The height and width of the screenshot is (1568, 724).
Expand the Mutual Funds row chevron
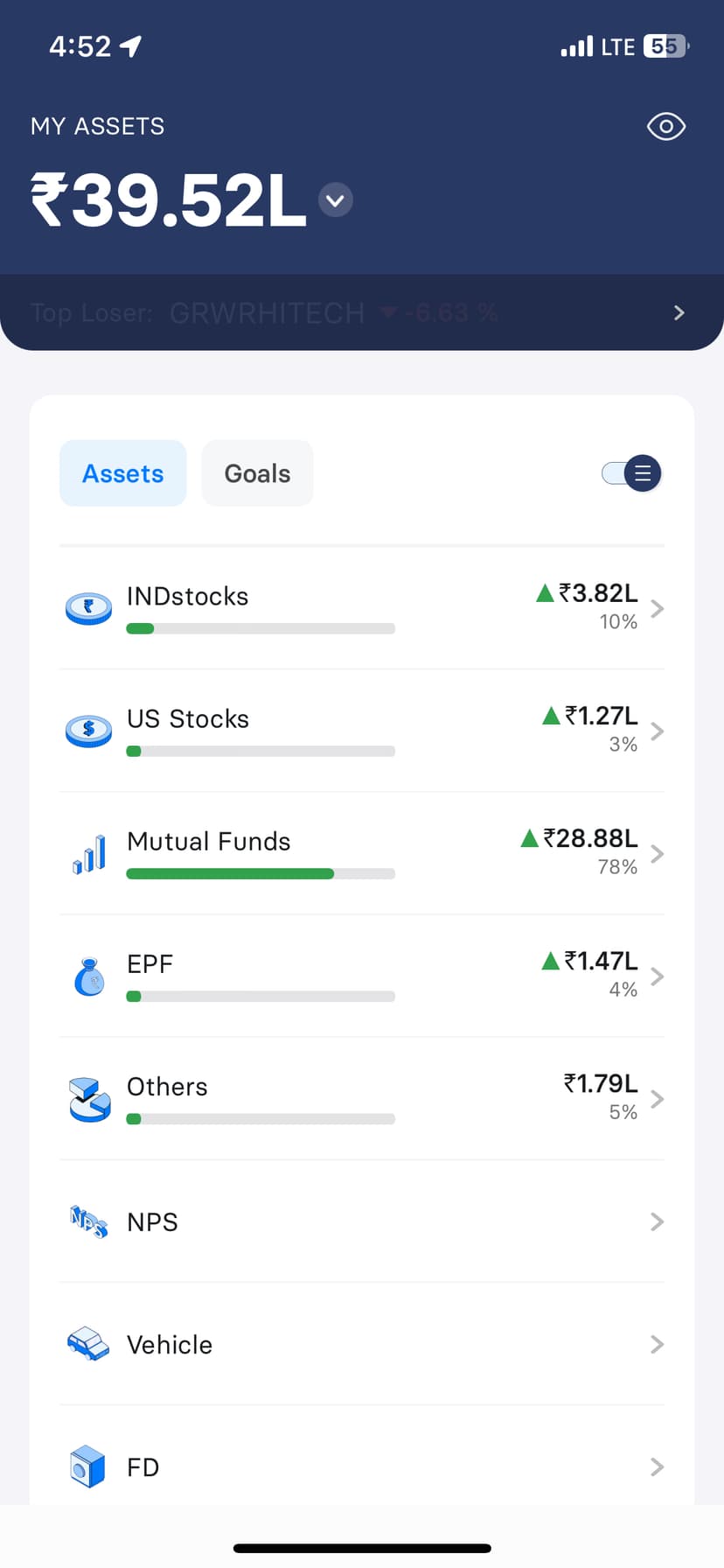pos(658,854)
